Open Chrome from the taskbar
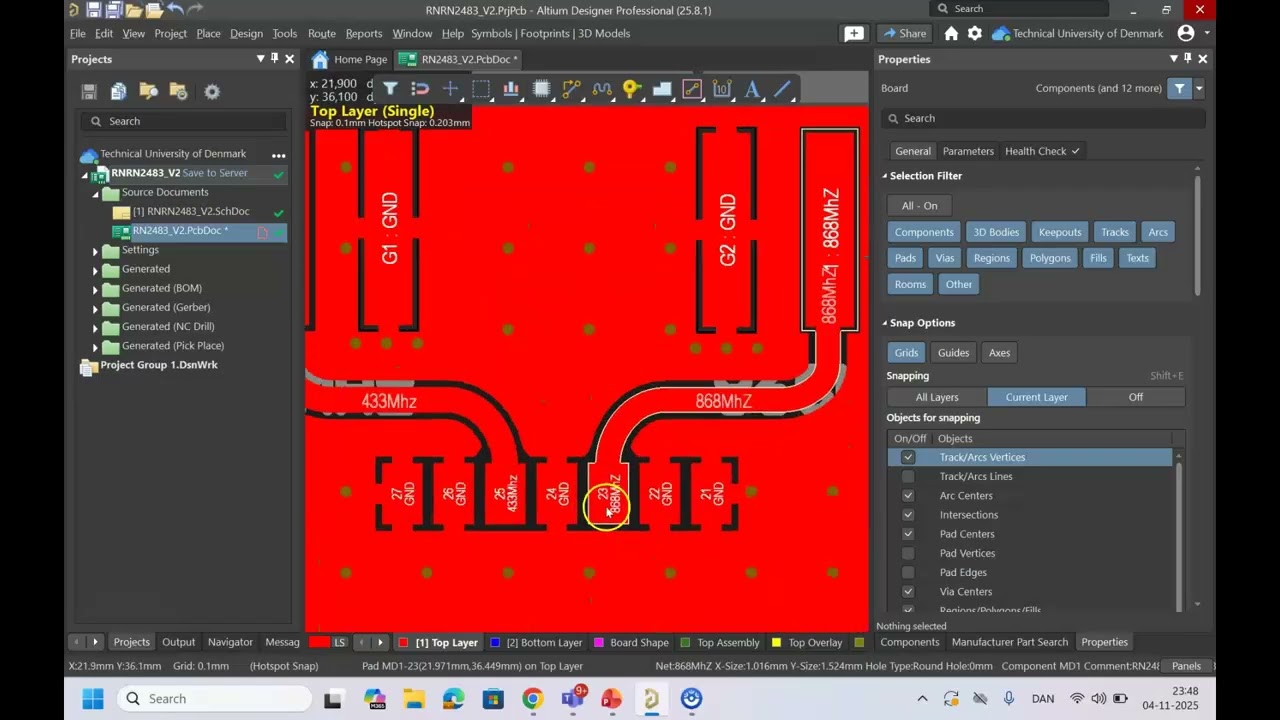 (532, 698)
